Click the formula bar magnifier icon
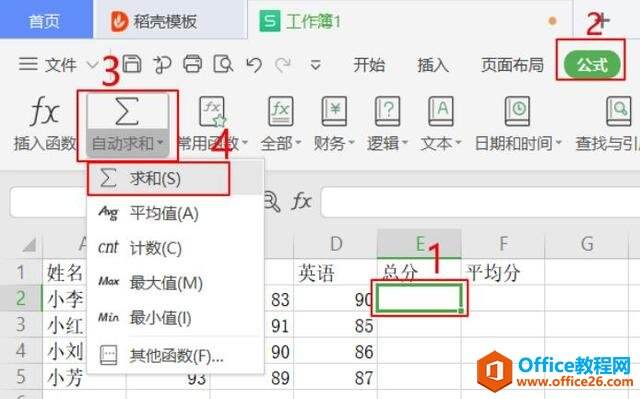 [x=271, y=202]
